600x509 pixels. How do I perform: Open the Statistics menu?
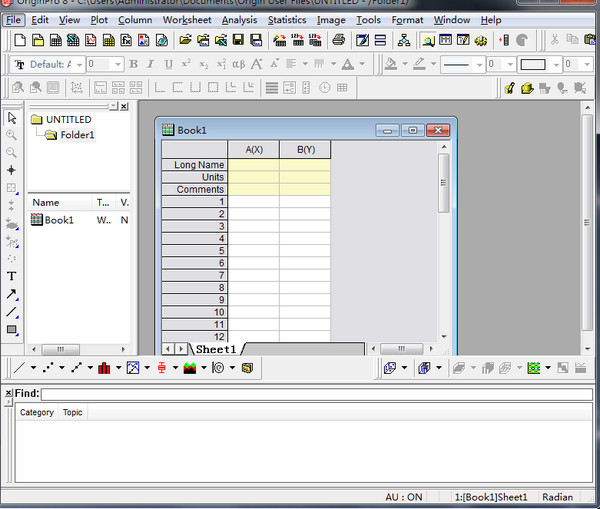coord(287,20)
